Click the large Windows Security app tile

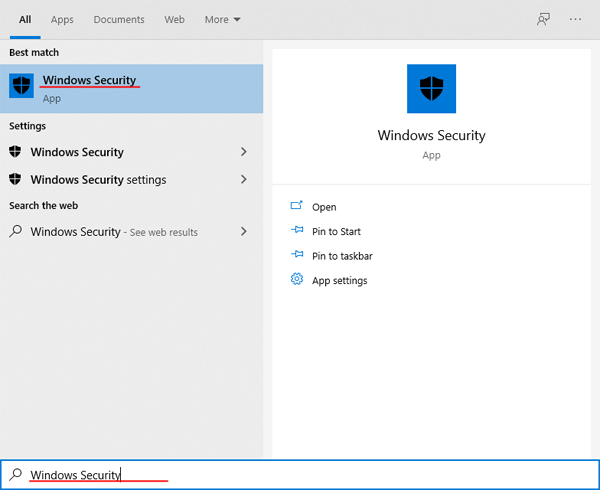(x=431, y=89)
